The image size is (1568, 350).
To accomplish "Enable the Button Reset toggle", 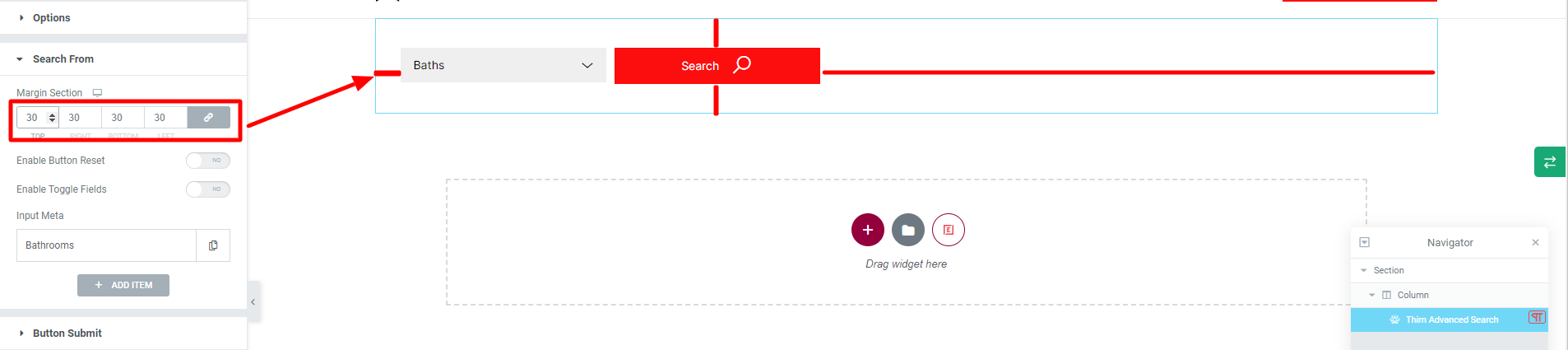I will 207,161.
